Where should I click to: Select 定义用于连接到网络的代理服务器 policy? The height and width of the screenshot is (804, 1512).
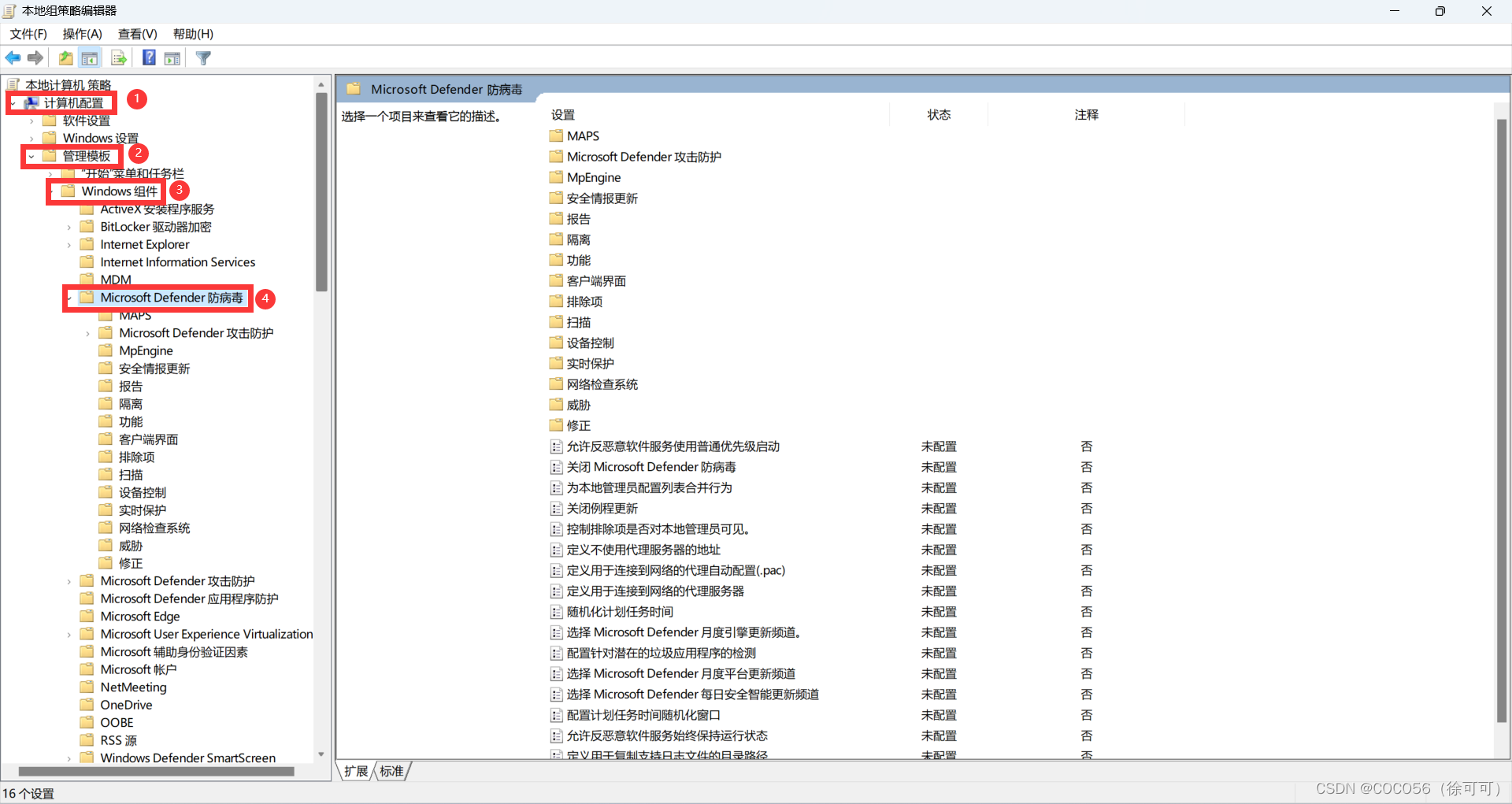pyautogui.click(x=655, y=591)
